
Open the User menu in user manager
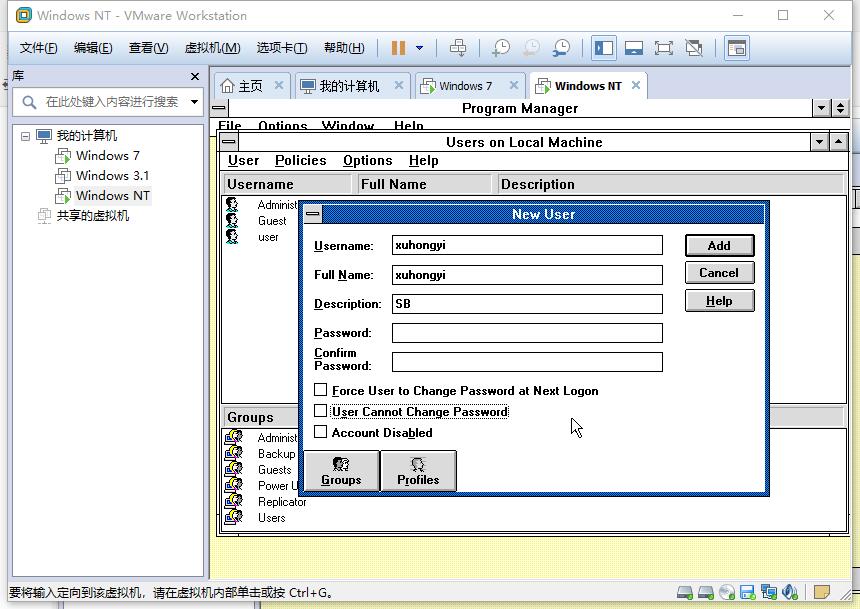[x=243, y=160]
